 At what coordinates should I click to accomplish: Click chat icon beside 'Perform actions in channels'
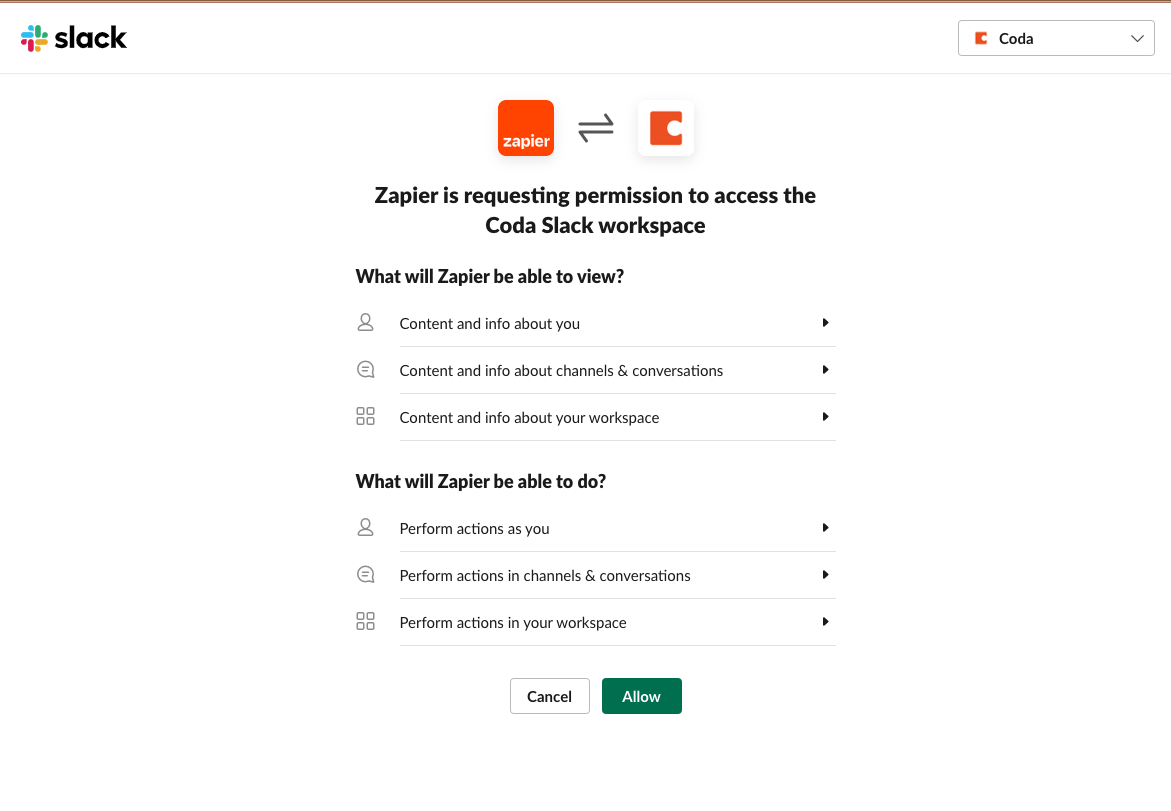click(365, 575)
